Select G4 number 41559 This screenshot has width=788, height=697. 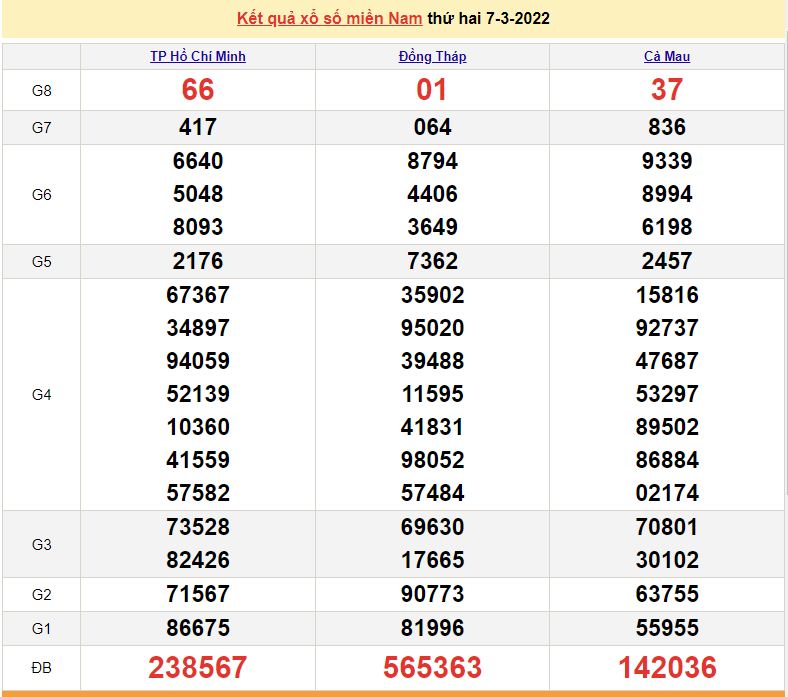[198, 460]
